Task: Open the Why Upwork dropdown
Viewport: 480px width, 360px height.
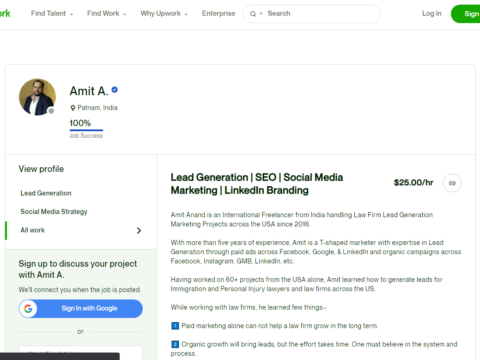Action: [164, 13]
